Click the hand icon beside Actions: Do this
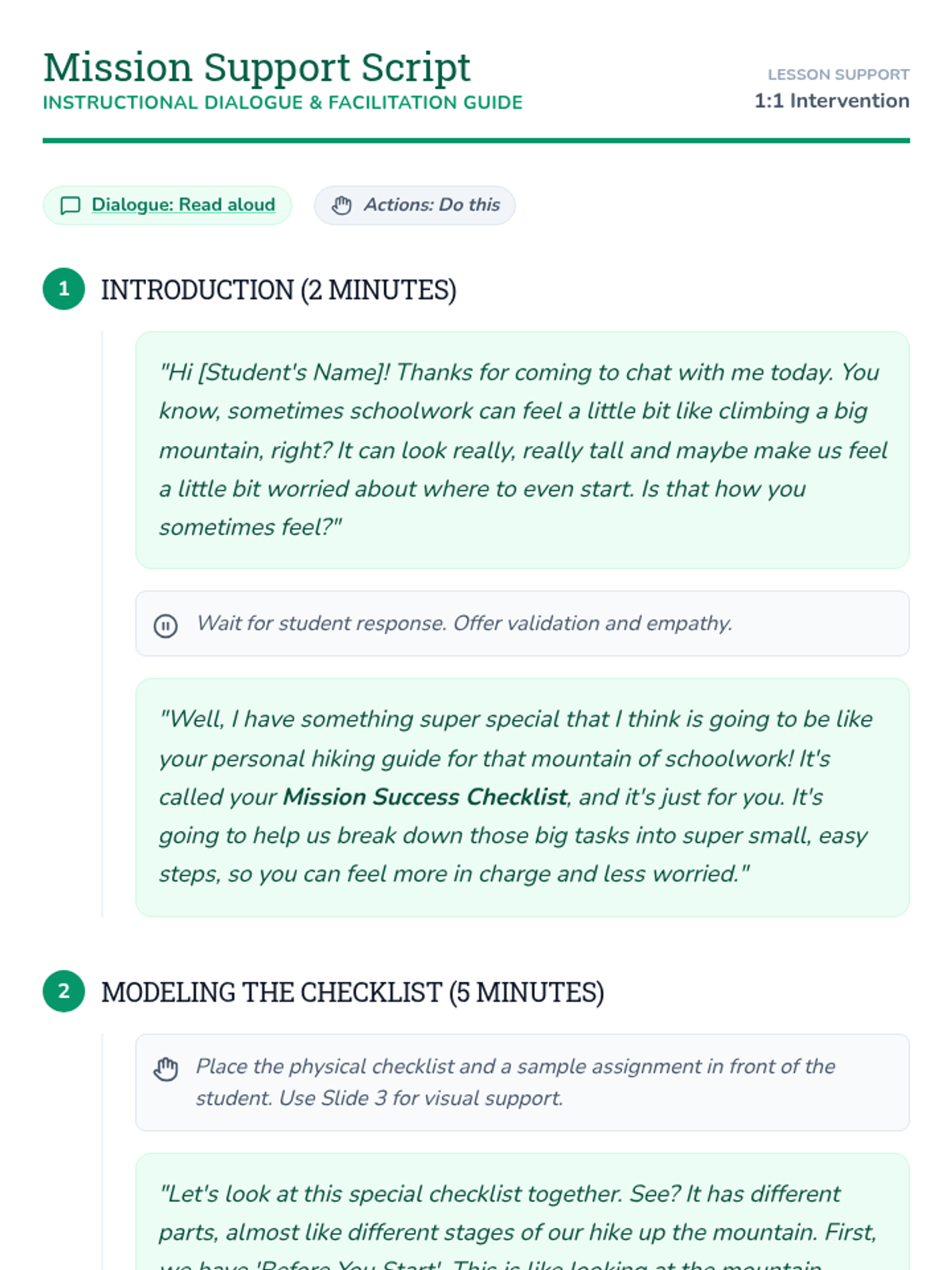Image resolution: width=952 pixels, height=1270 pixels. tap(342, 206)
